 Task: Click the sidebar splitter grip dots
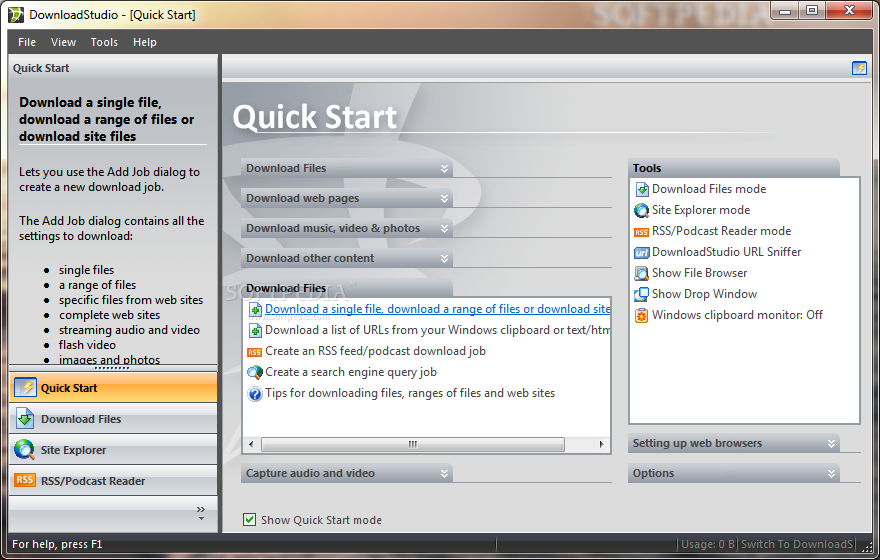point(113,369)
